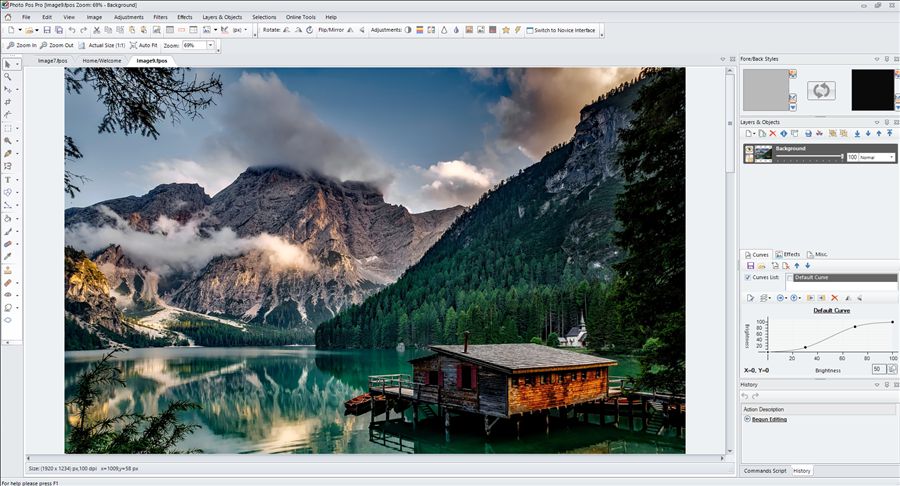
Task: Switch to the Home/Welcome tab
Action: (102, 60)
